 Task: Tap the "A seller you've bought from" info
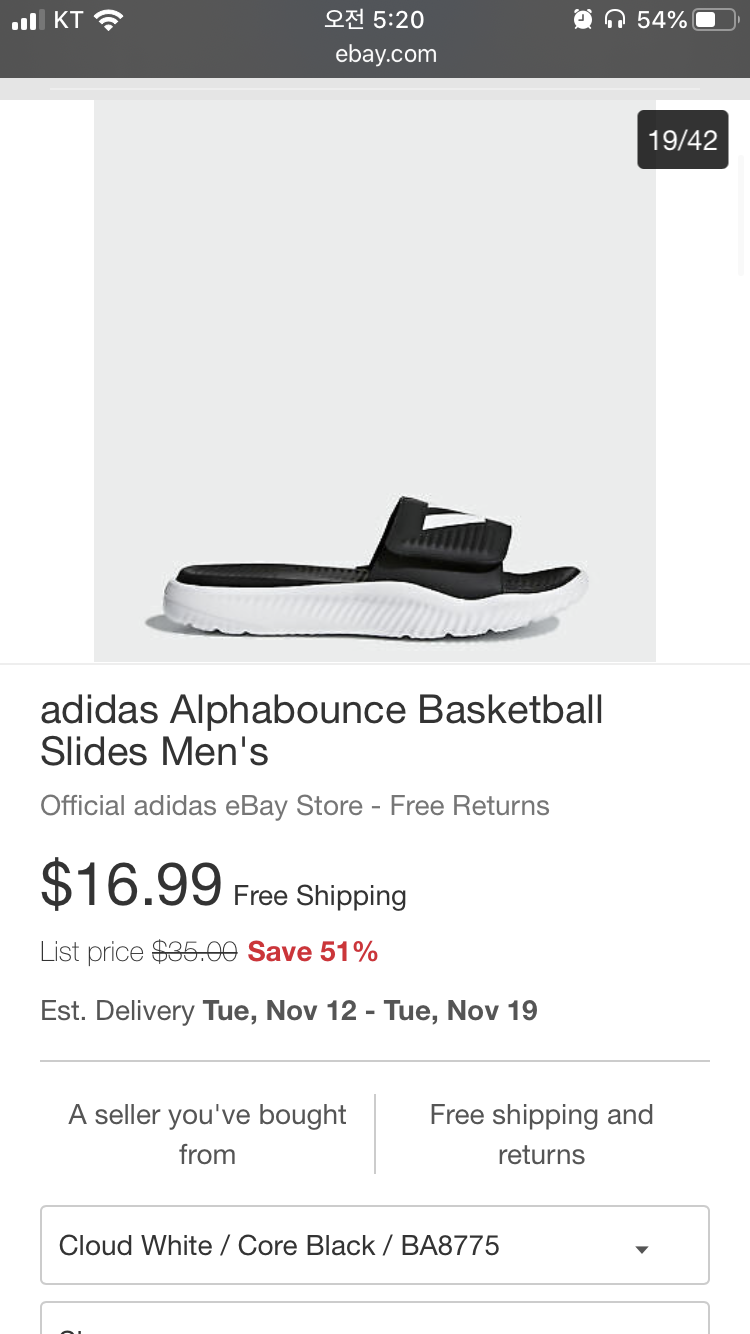[207, 1134]
